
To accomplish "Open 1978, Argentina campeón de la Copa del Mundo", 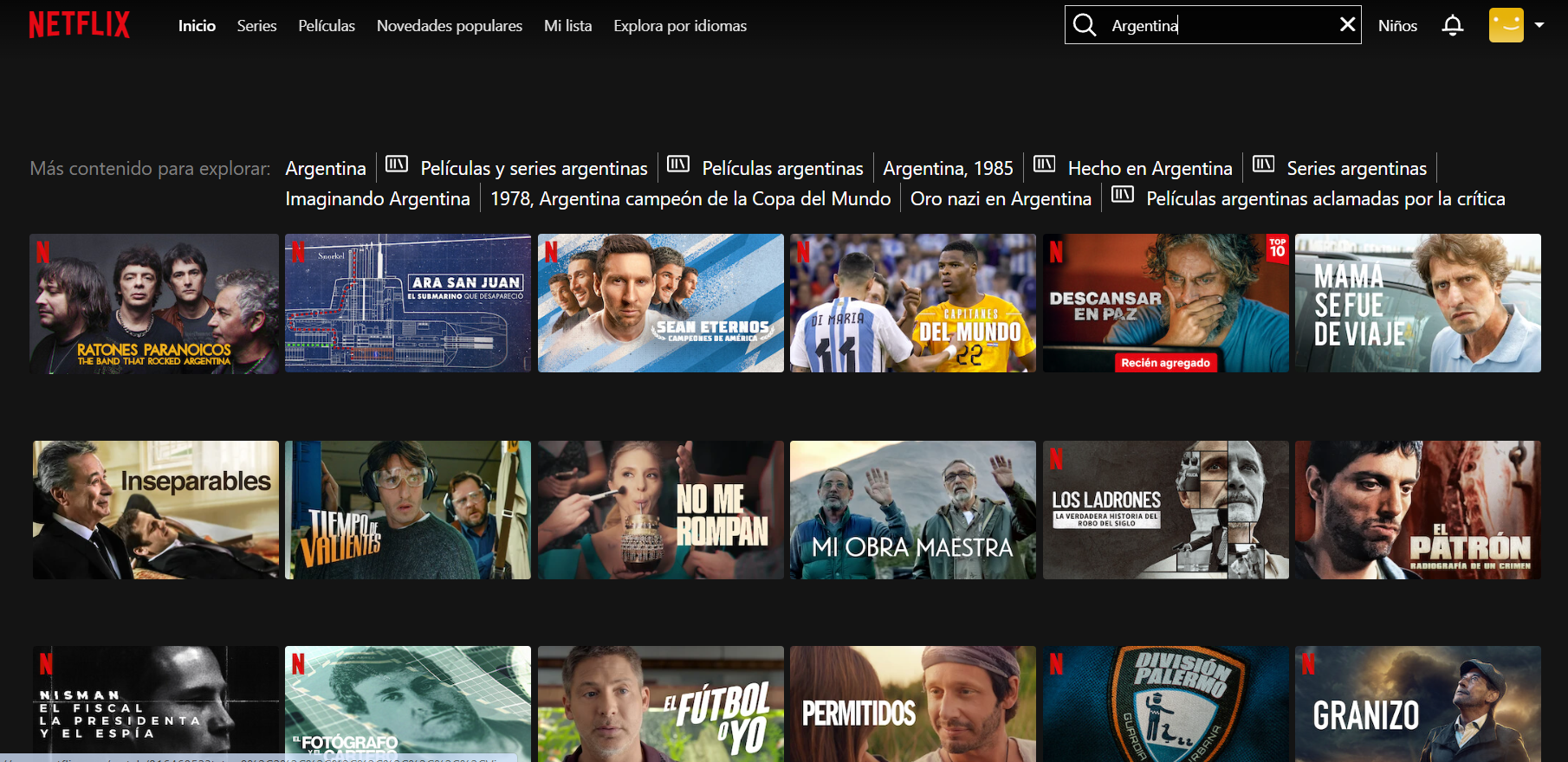I will point(690,198).
